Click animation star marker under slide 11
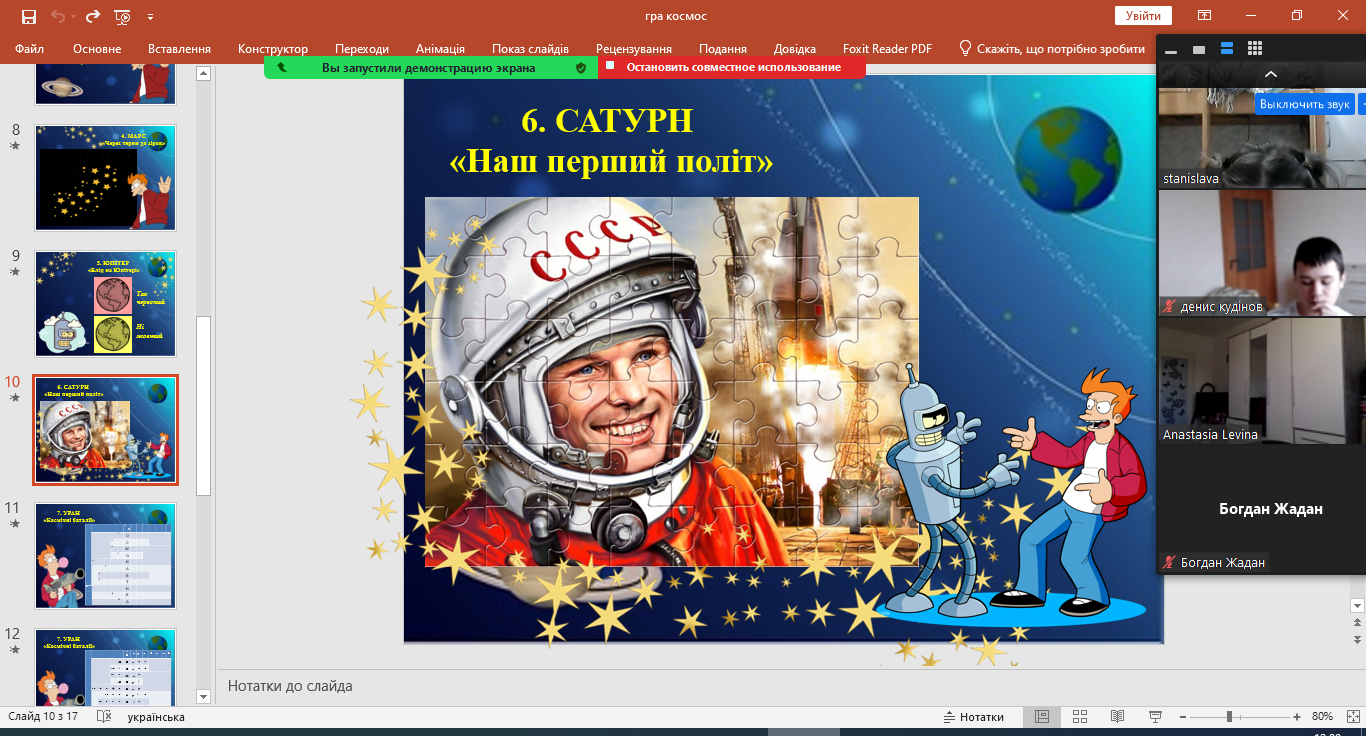This screenshot has width=1366, height=736. (14, 523)
